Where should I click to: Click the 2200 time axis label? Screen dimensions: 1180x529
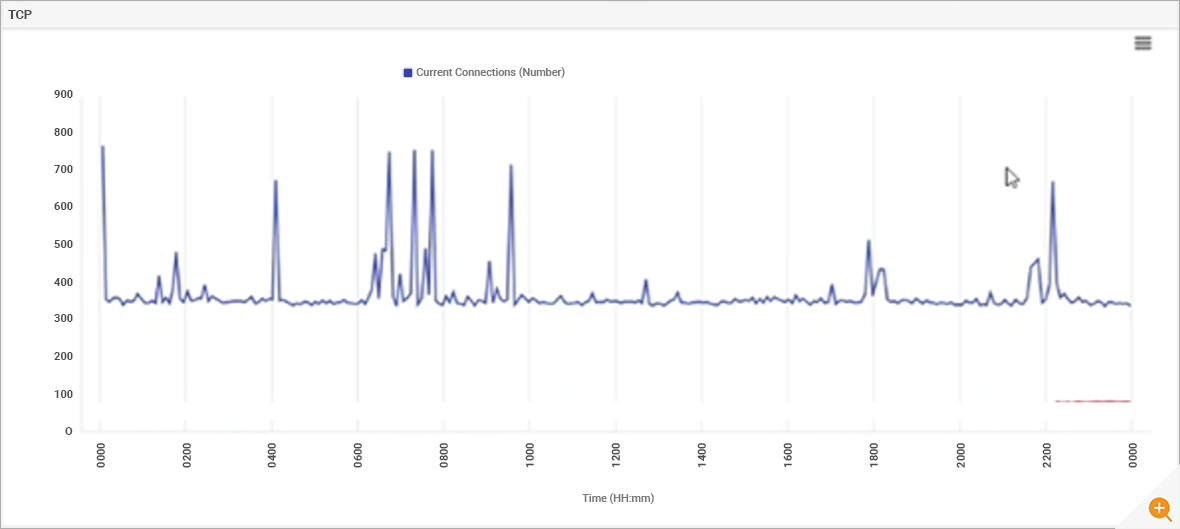coord(1045,456)
